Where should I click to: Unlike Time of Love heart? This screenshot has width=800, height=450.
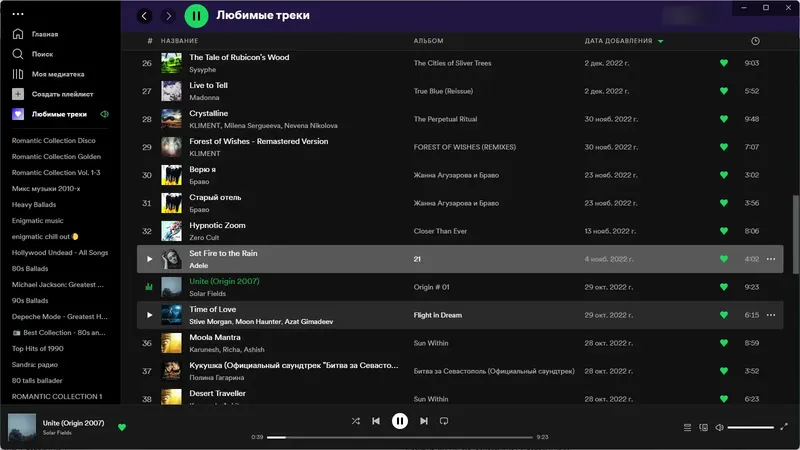tap(723, 315)
